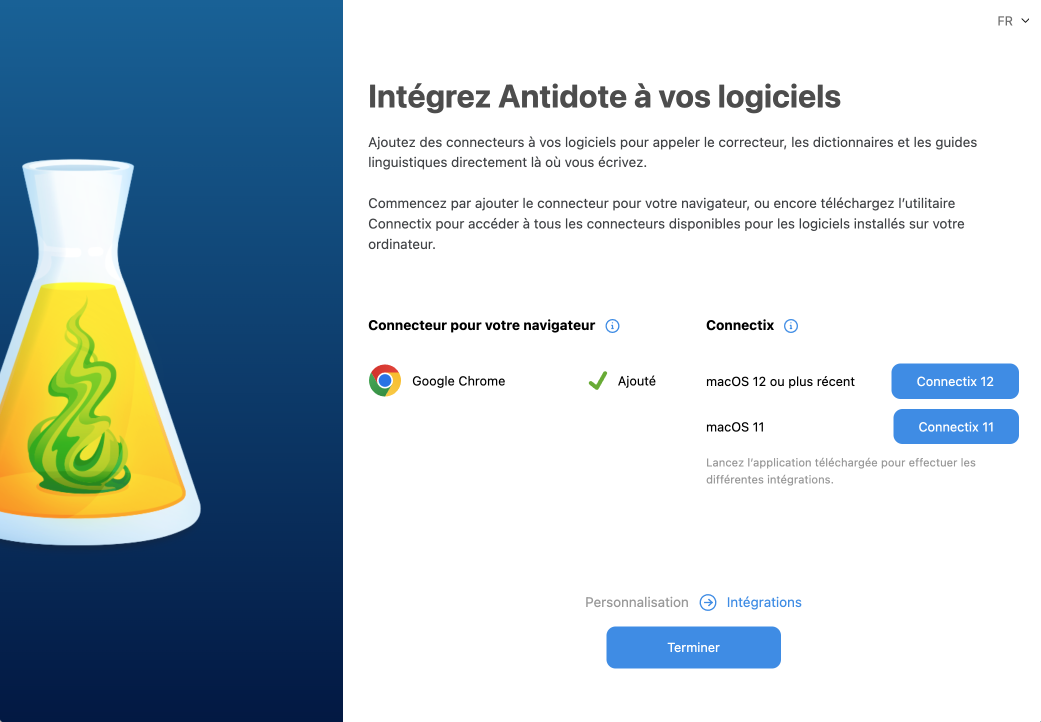Viewport: 1041px width, 722px height.
Task: Click the macOS 12 ou plus récent label
Action: click(x=780, y=382)
